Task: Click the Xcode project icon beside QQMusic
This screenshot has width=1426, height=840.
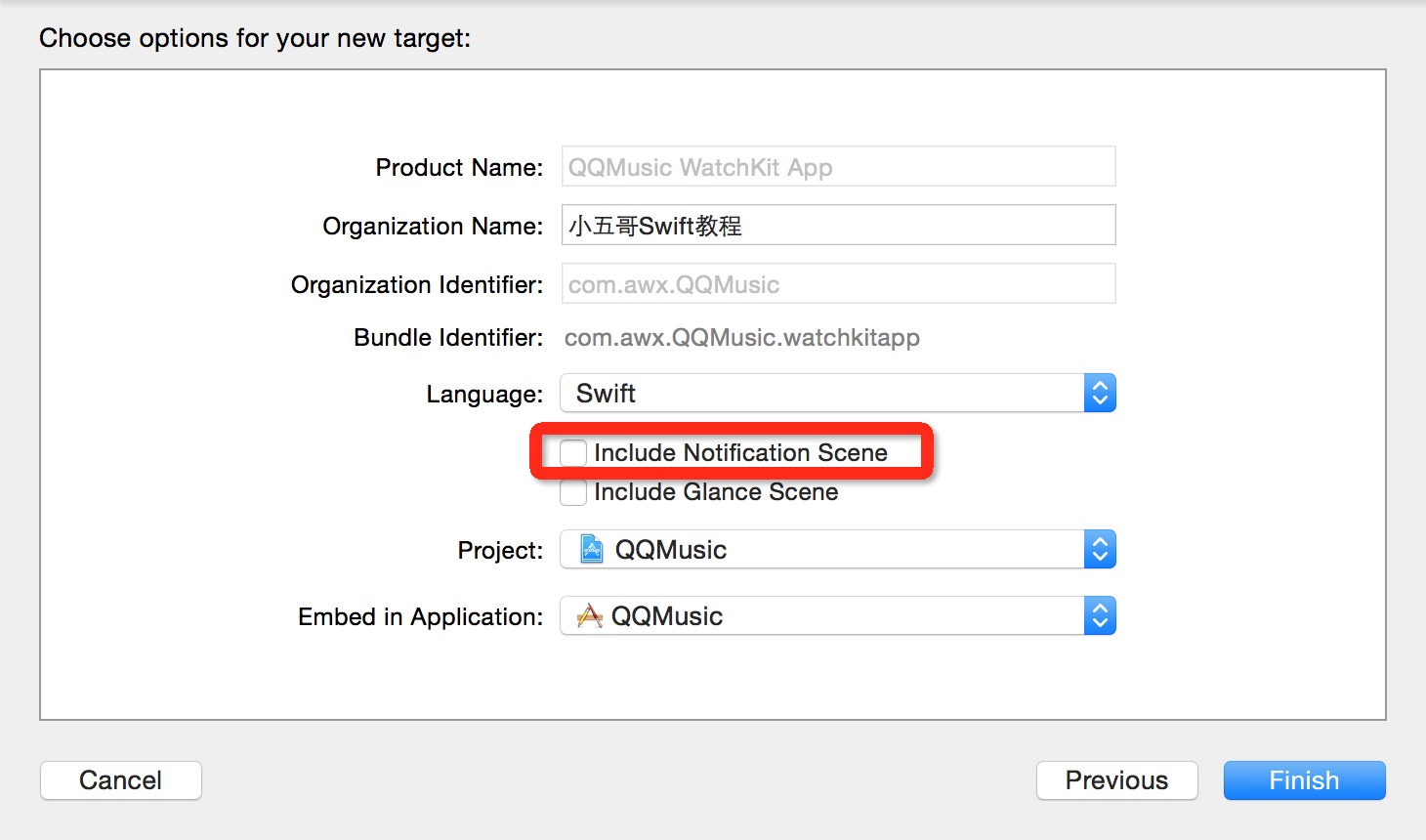Action: [x=591, y=549]
